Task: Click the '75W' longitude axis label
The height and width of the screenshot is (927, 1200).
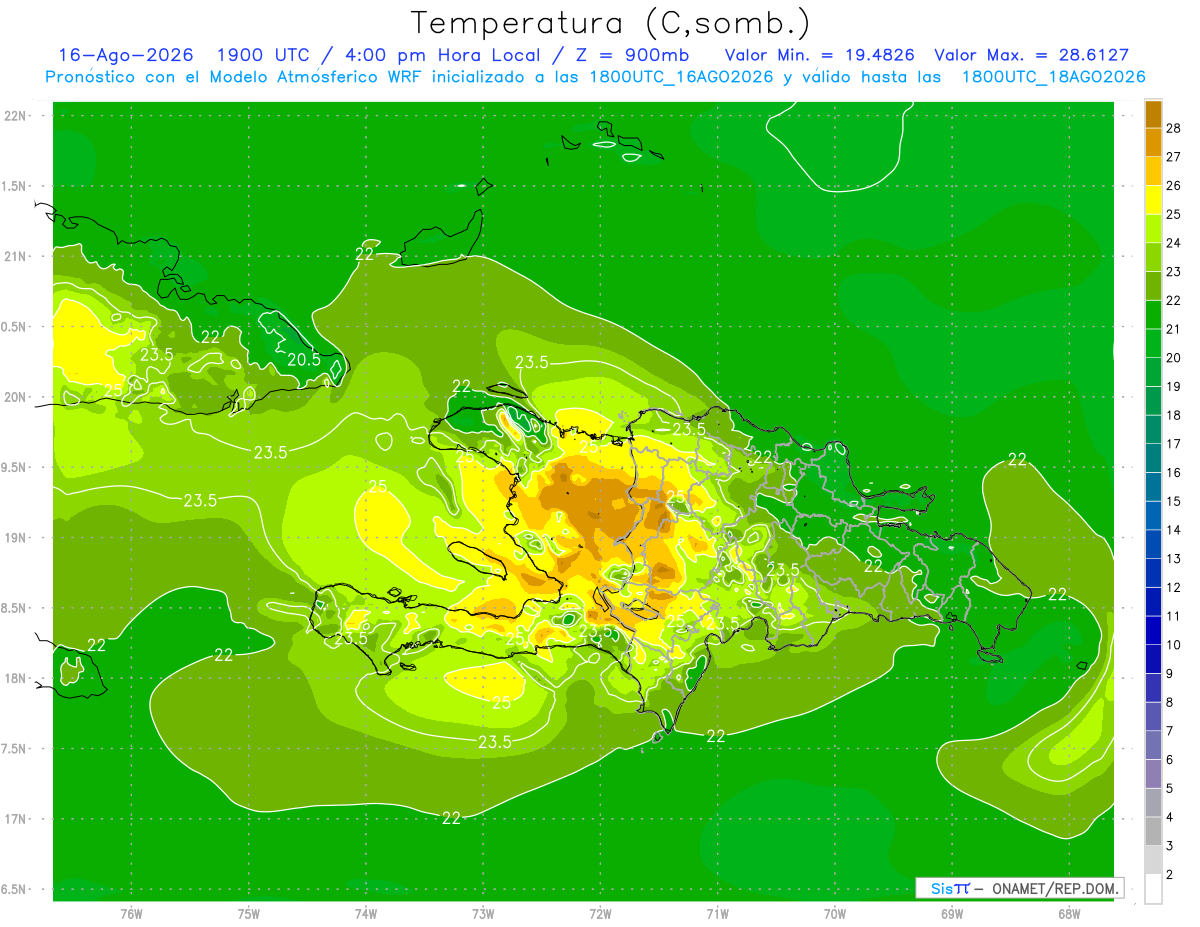Action: (249, 913)
